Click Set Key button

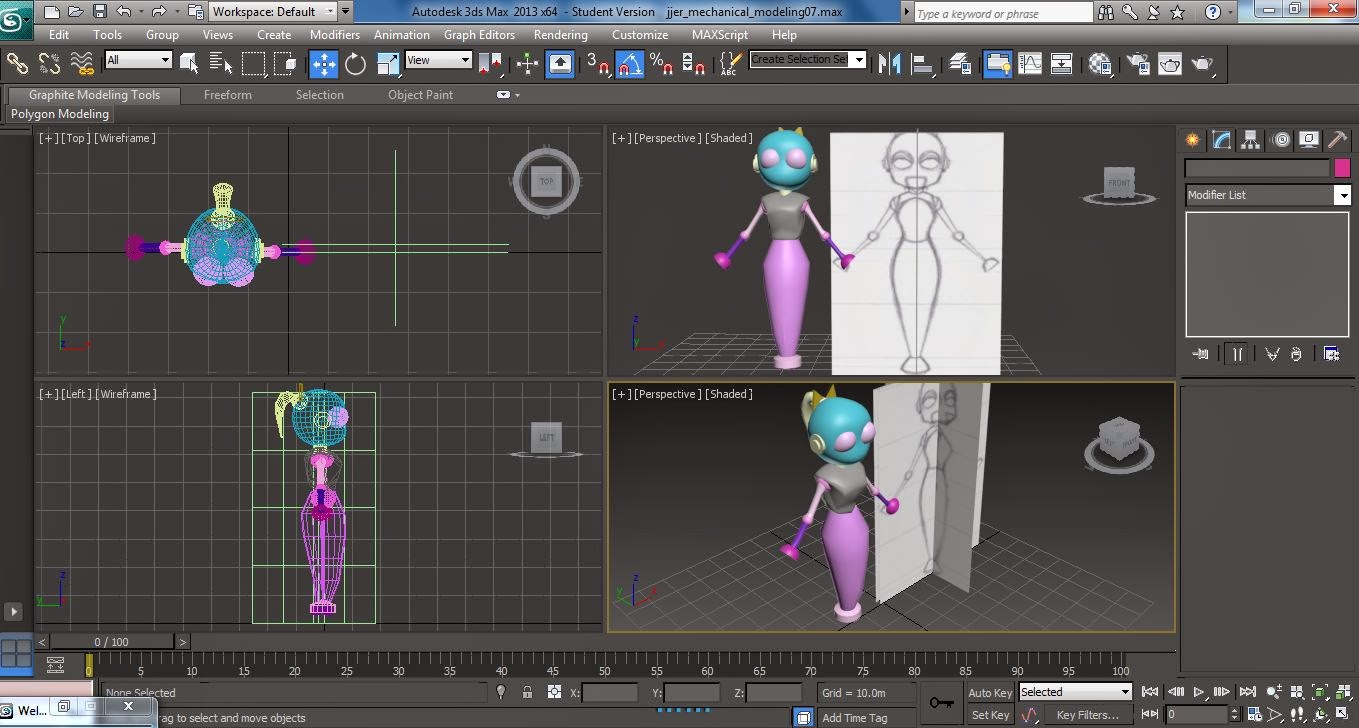click(x=990, y=715)
